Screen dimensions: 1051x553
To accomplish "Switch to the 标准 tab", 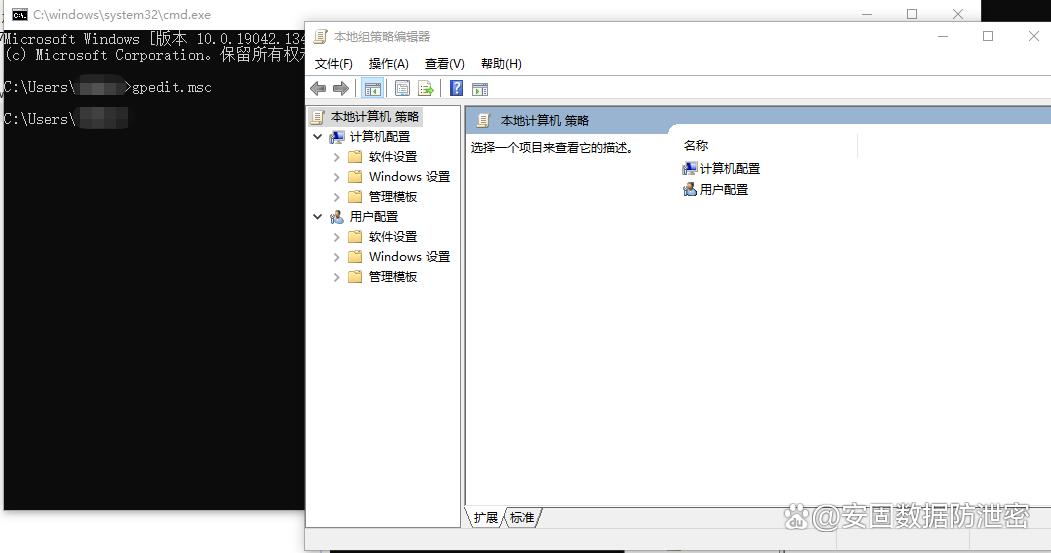I will pos(522,517).
